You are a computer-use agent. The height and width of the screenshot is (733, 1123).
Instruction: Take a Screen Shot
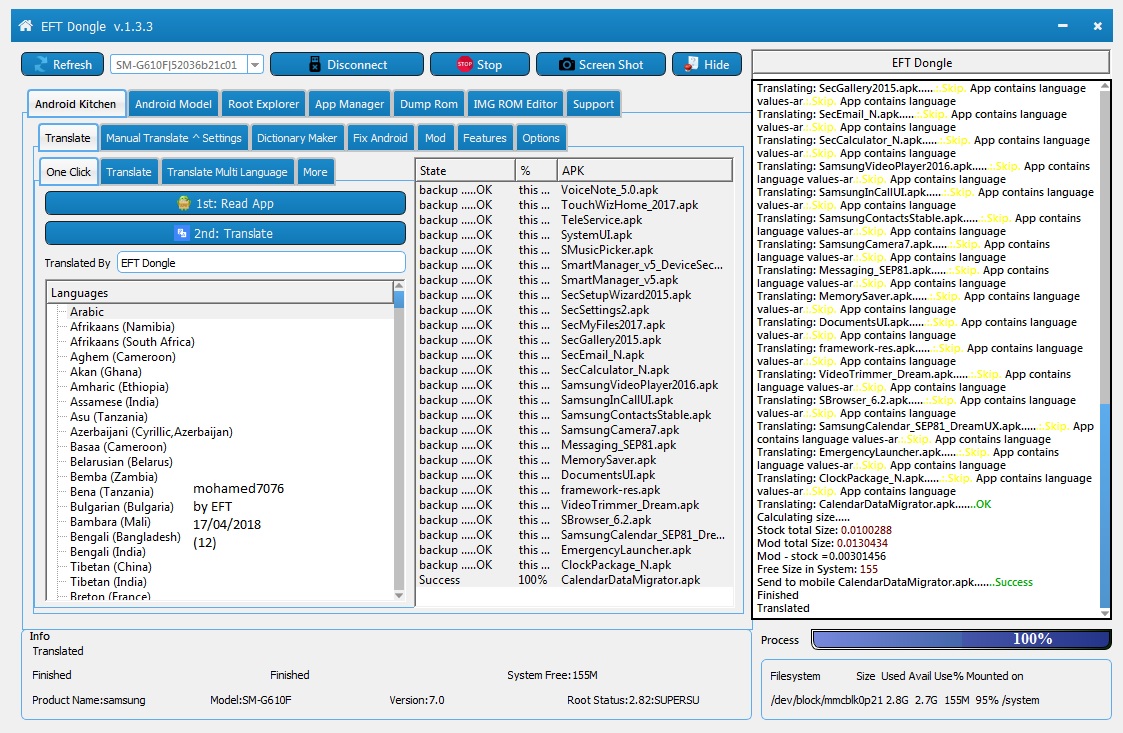coord(601,64)
